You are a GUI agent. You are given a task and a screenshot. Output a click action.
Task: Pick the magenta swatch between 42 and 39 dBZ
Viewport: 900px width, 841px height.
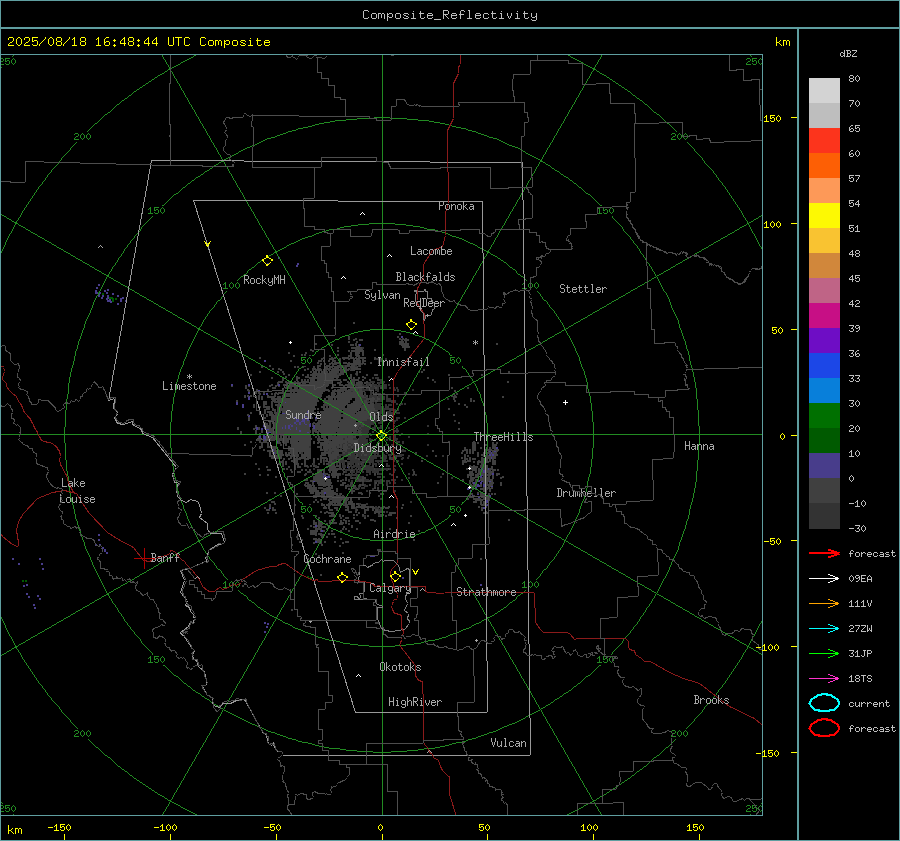(824, 316)
